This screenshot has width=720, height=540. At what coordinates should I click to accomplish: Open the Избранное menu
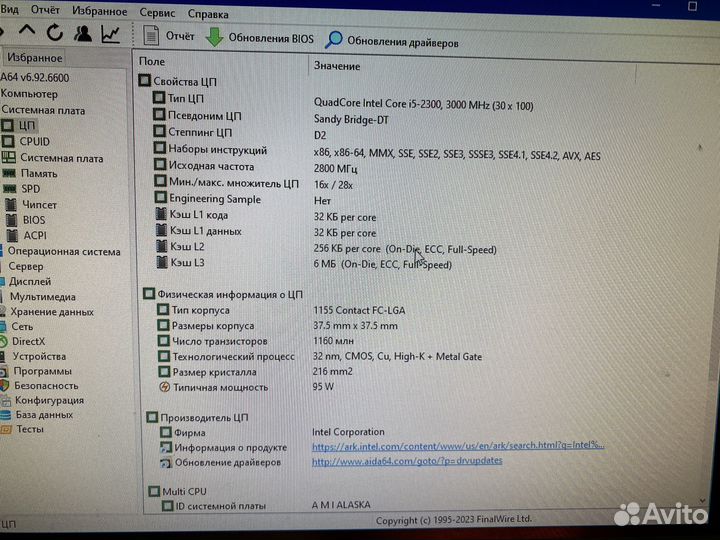[99, 11]
